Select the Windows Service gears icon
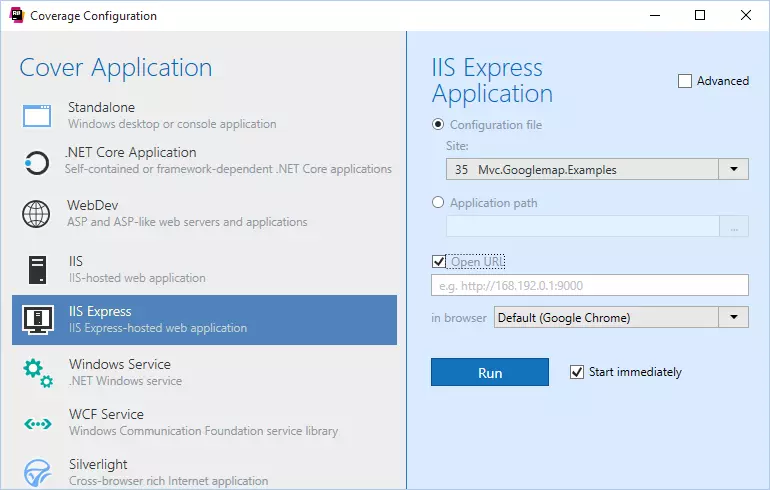The height and width of the screenshot is (490, 770). point(37,372)
